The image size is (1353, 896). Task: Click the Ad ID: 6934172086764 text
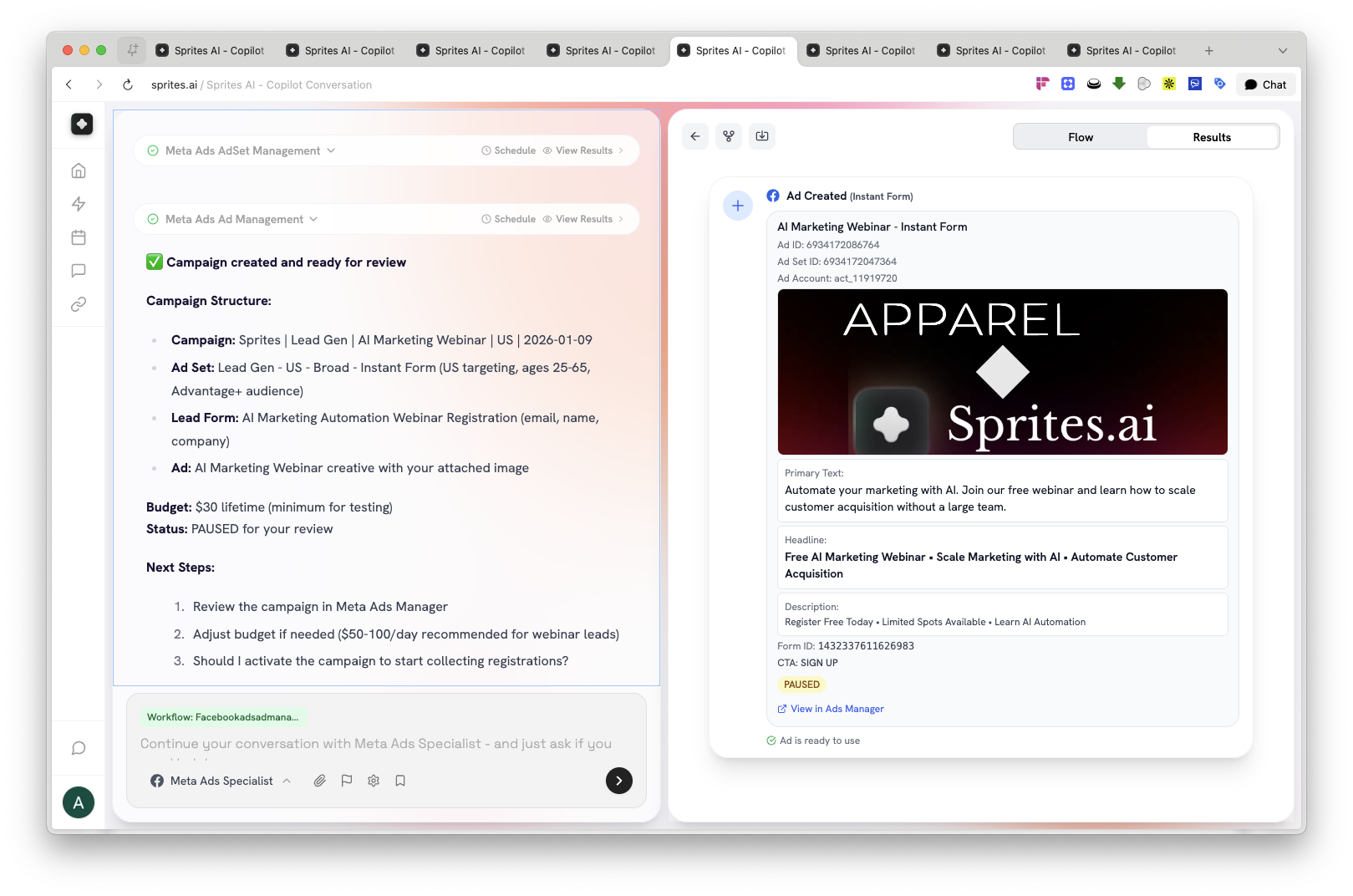[x=828, y=245]
